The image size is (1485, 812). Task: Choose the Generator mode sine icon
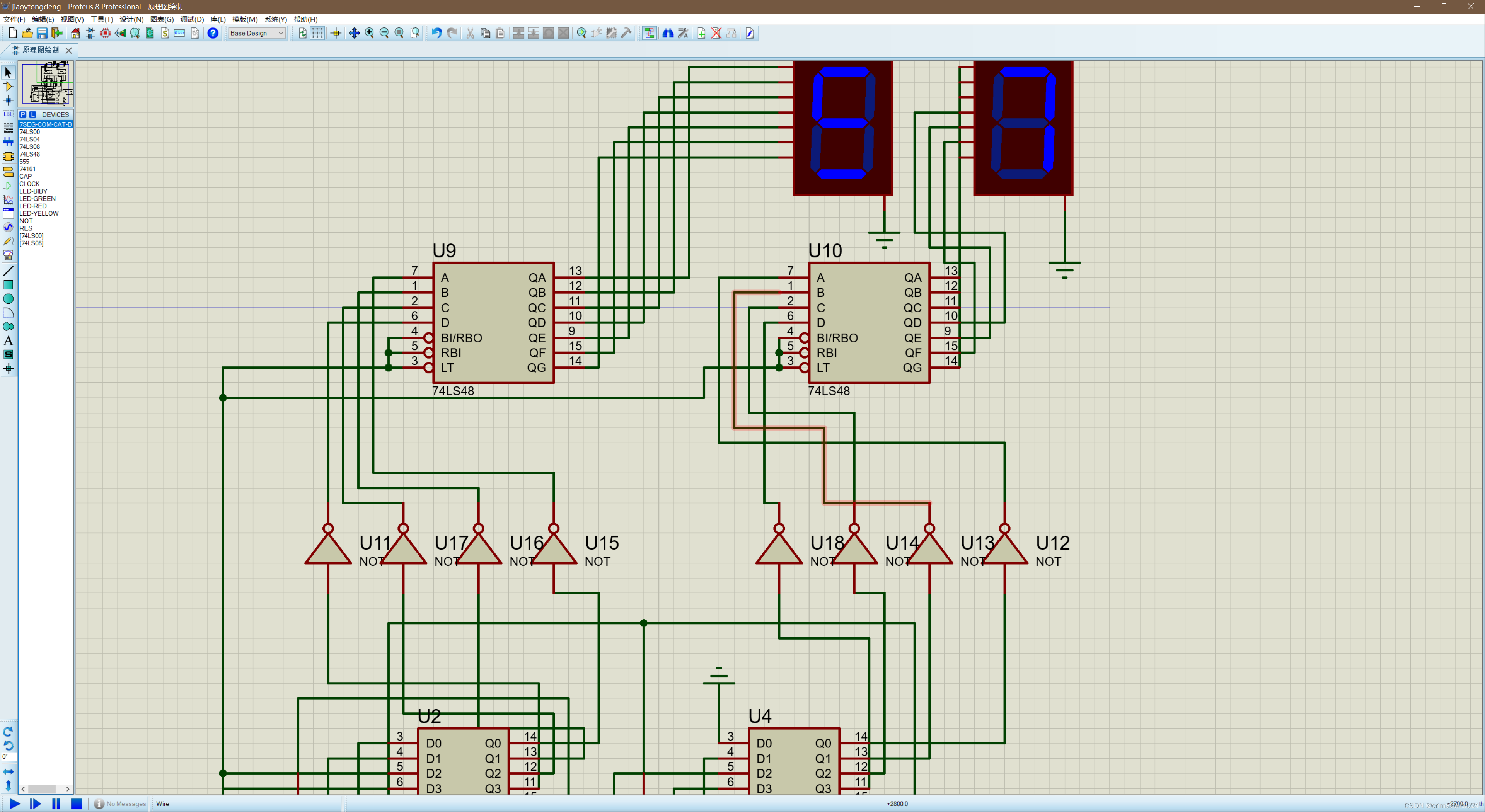coord(8,227)
